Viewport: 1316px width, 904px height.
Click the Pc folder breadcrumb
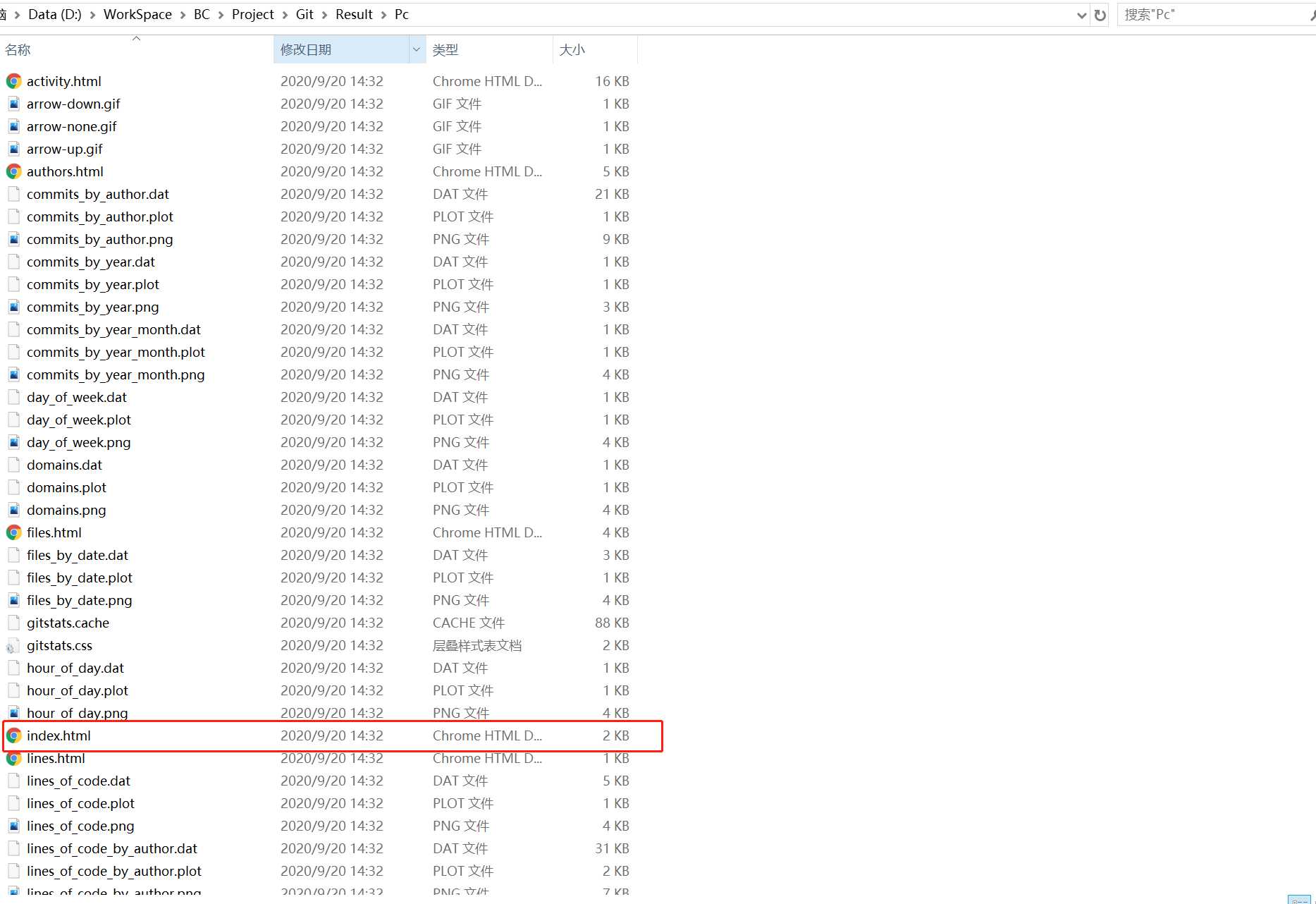click(402, 15)
